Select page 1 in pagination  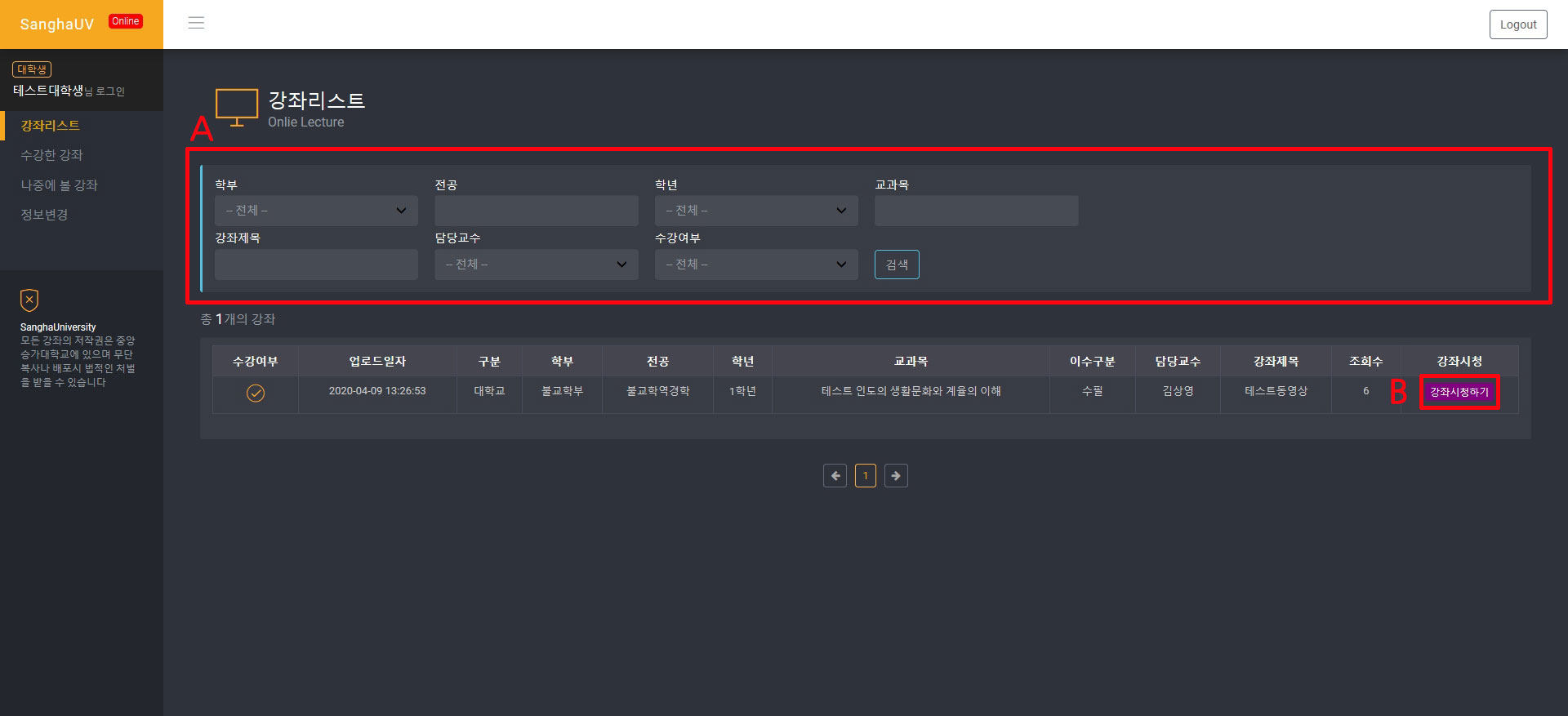(x=865, y=476)
